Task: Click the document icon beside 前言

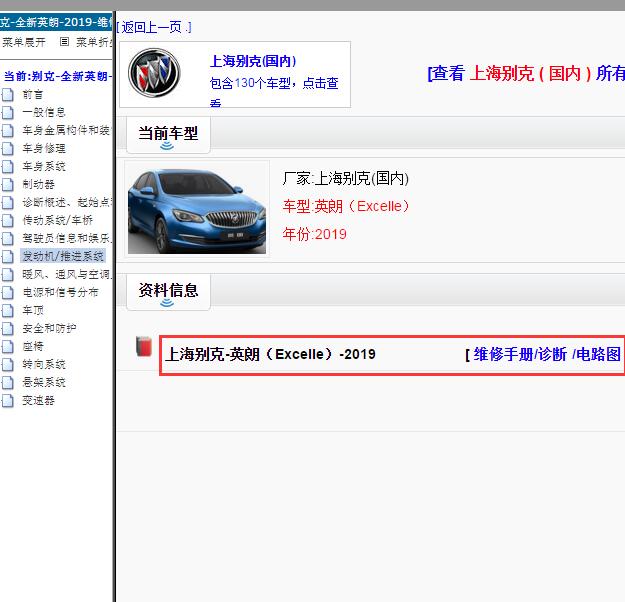Action: click(x=8, y=94)
